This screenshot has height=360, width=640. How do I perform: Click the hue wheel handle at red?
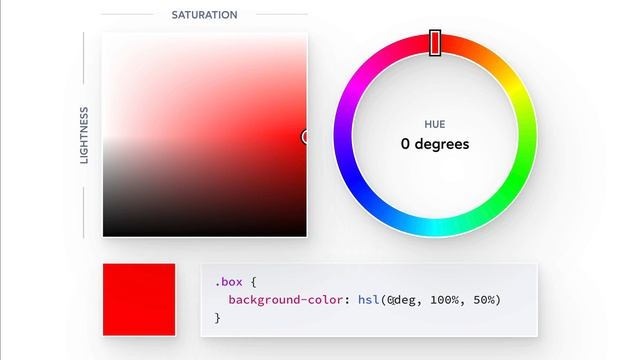click(435, 43)
